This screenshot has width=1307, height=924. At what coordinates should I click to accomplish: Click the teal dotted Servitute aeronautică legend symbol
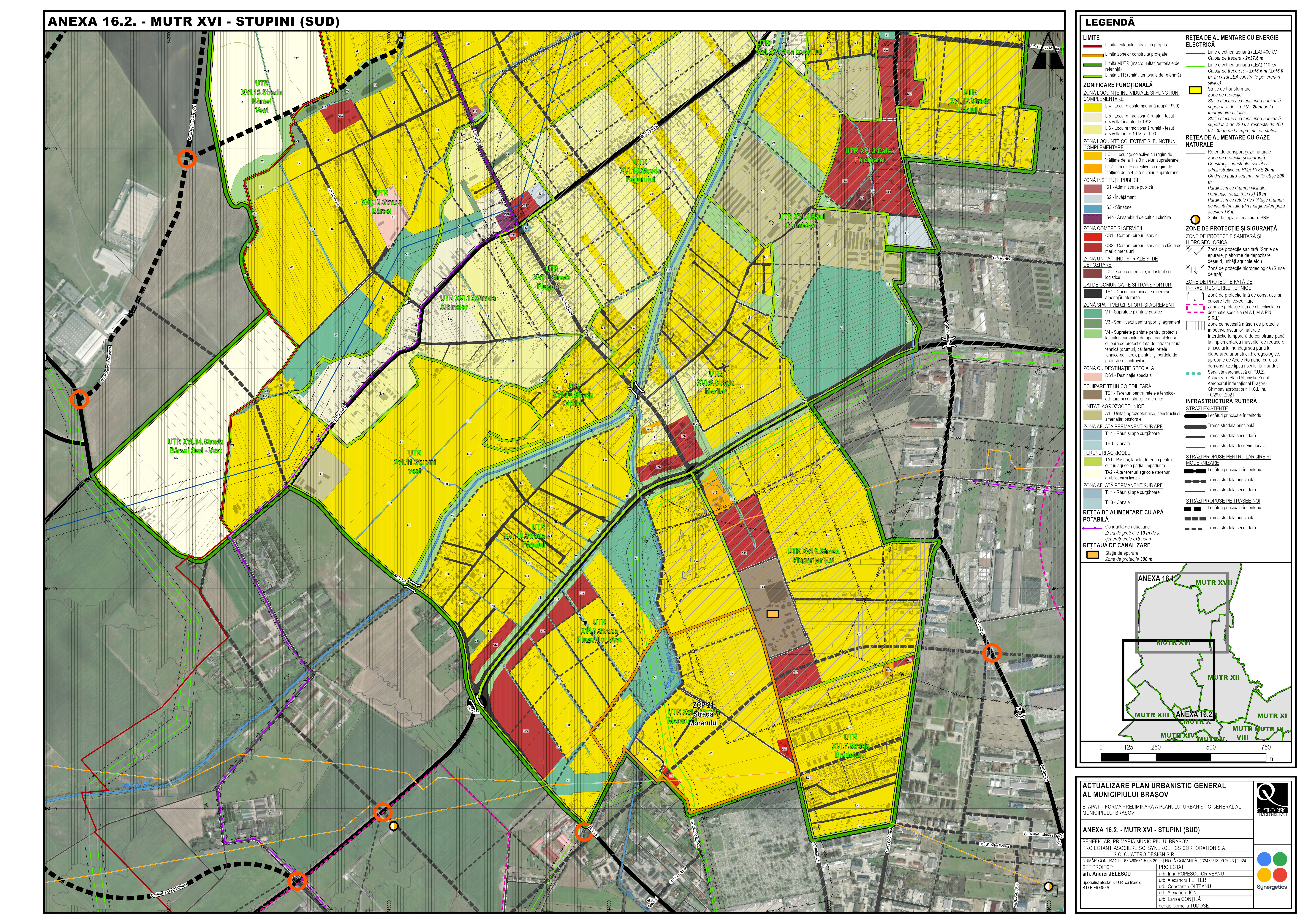[1193, 373]
